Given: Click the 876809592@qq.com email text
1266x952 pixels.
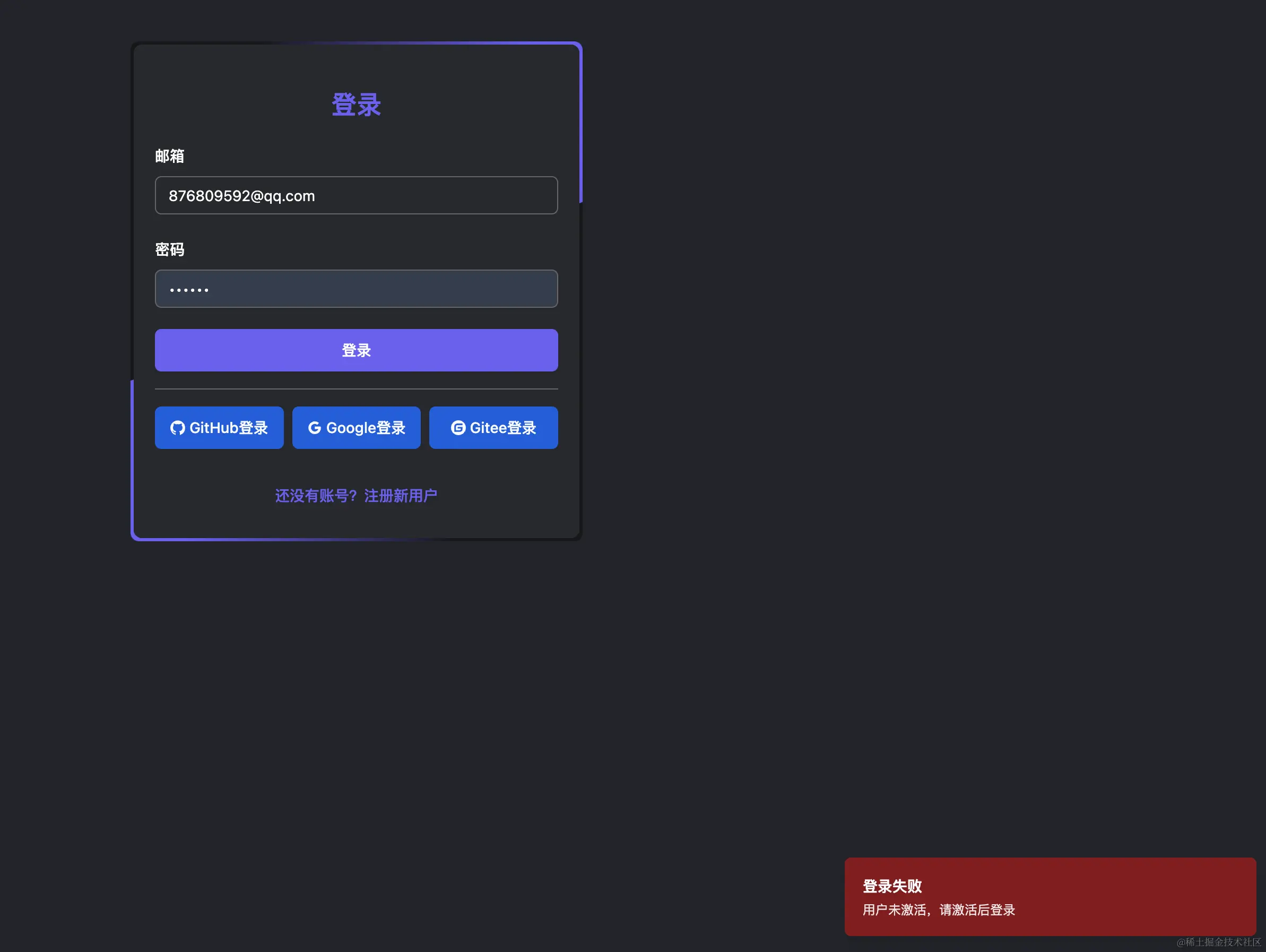Looking at the screenshot, I should (241, 196).
